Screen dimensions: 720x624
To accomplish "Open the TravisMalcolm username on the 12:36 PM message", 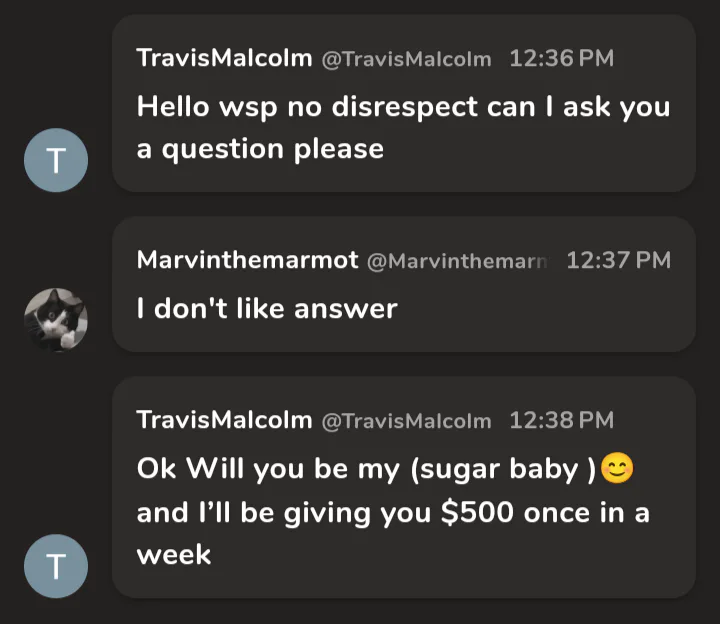I will click(224, 58).
